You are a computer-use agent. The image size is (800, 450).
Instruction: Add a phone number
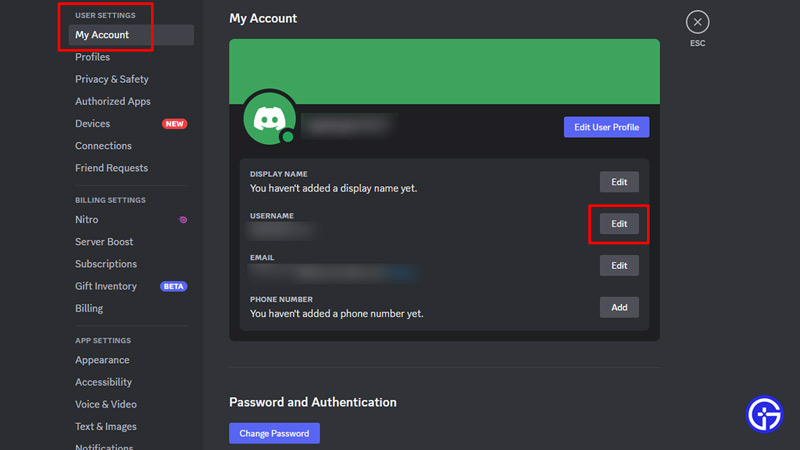pos(619,307)
